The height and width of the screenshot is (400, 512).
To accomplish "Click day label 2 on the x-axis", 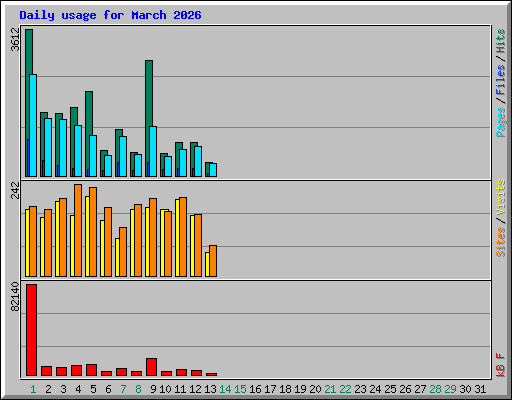I will coord(48,389).
